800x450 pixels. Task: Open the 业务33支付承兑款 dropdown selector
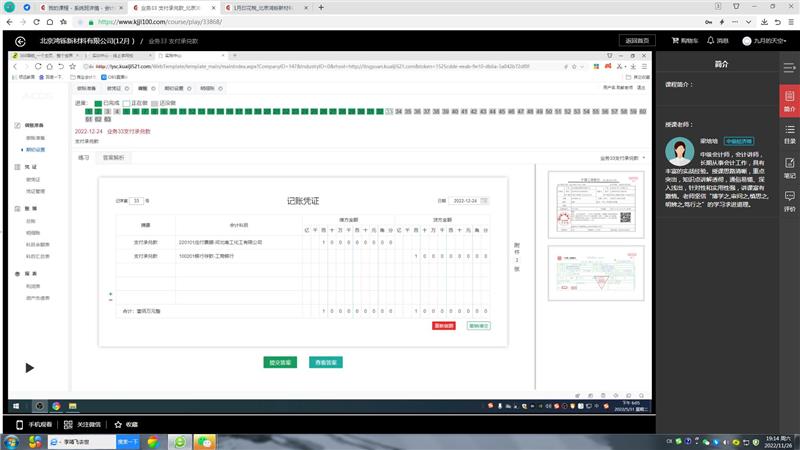tap(621, 158)
